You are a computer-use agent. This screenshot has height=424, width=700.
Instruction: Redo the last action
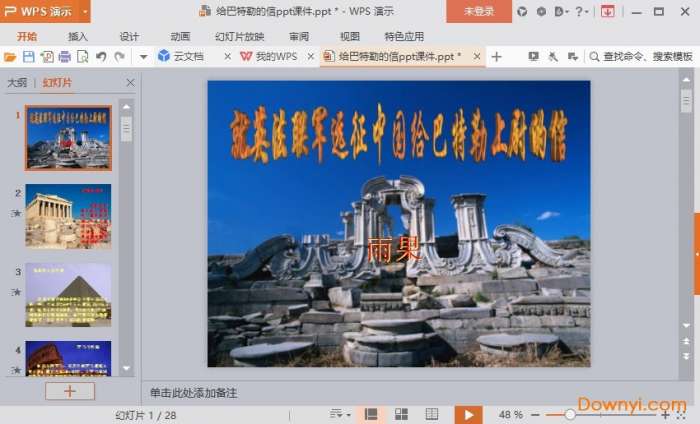coord(119,57)
